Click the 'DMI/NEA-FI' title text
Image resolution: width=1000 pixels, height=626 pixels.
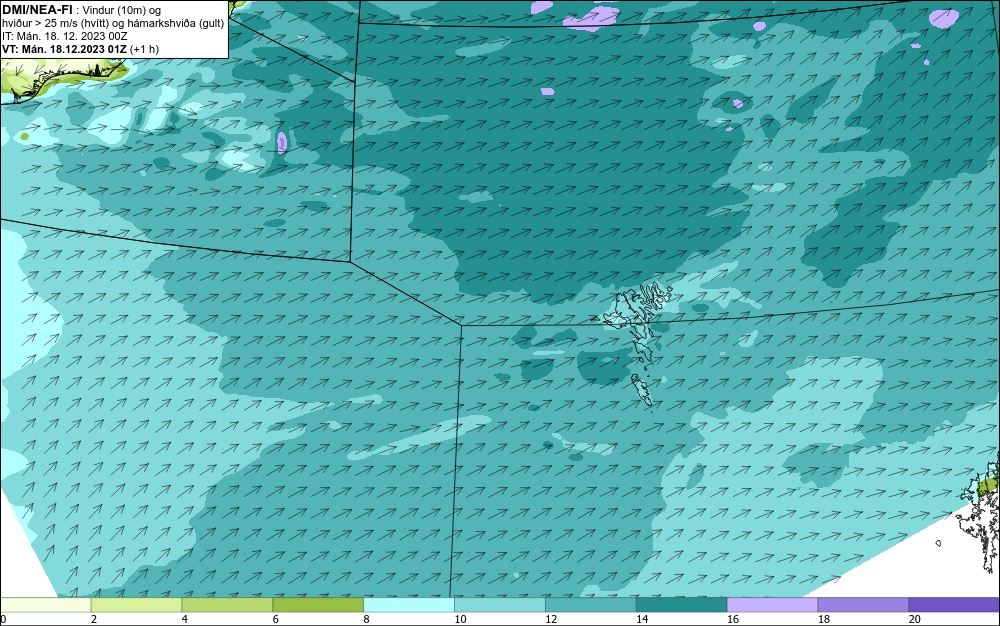pyautogui.click(x=38, y=10)
